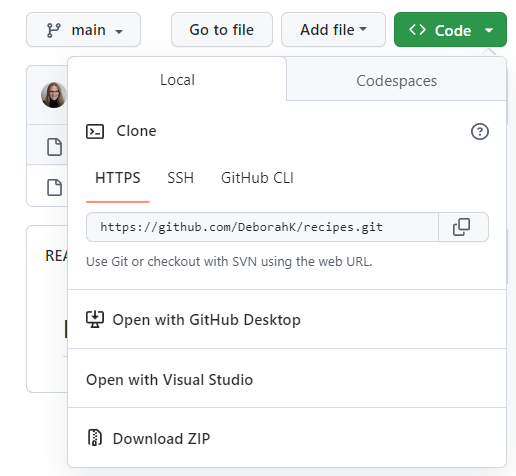Image resolution: width=516 pixels, height=476 pixels.
Task: Switch to the Codespaces tab
Action: click(x=396, y=80)
